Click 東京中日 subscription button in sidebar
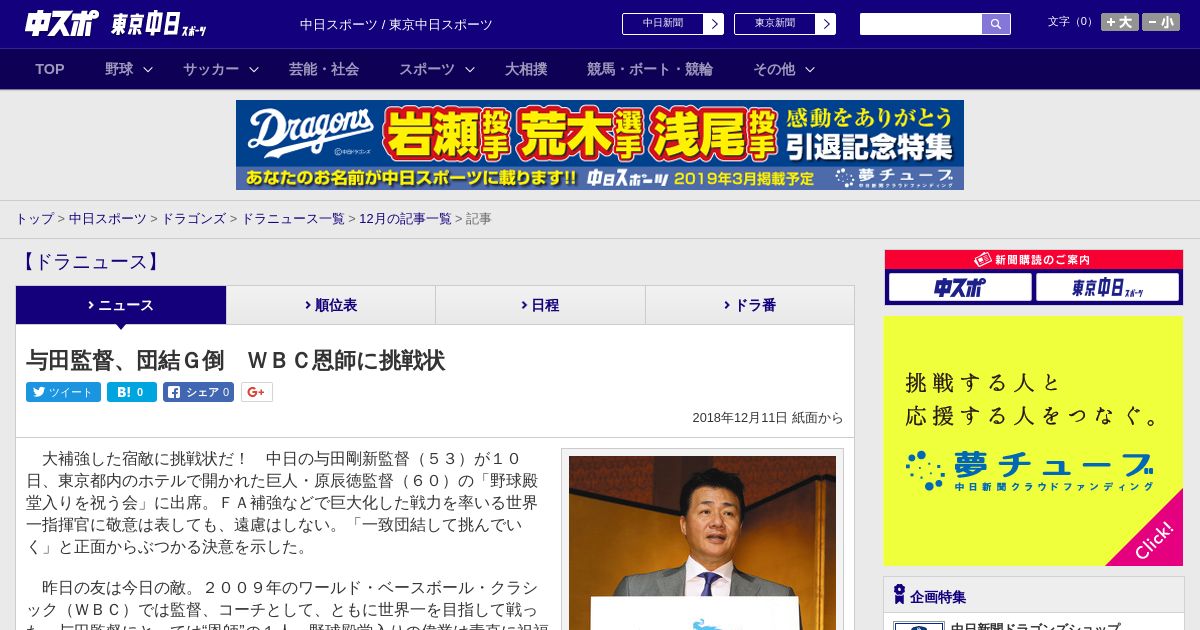1200x630 pixels. [x=1108, y=288]
